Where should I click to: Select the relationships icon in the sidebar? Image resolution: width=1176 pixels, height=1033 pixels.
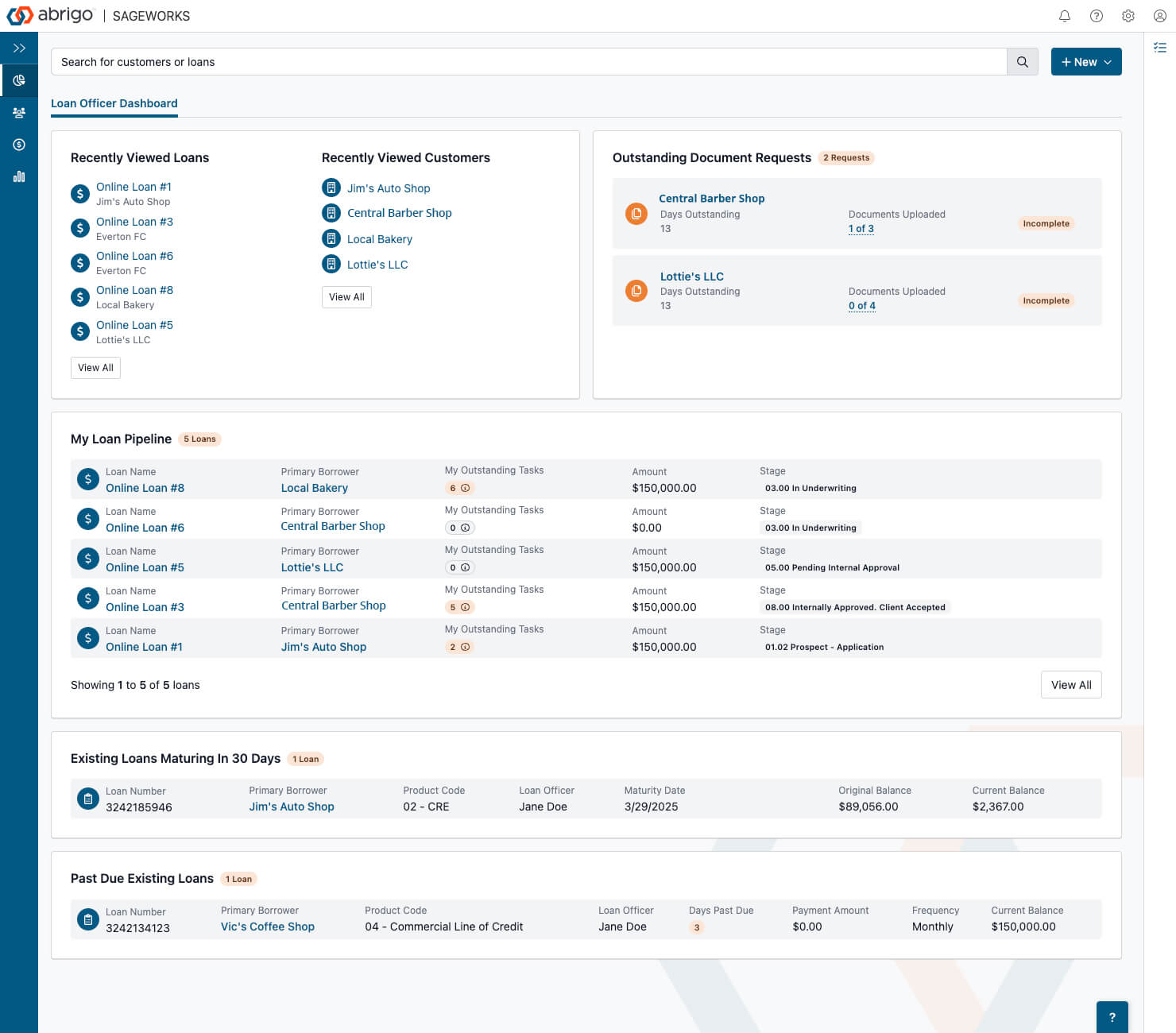19,112
